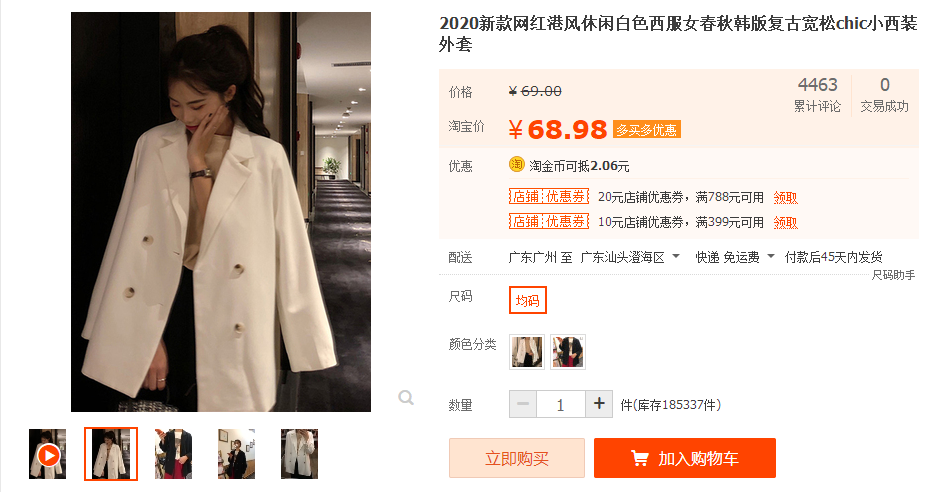Viewport: 933px width, 492px height.
Task: Claim the 10元 store coupon
Action: coord(785,223)
